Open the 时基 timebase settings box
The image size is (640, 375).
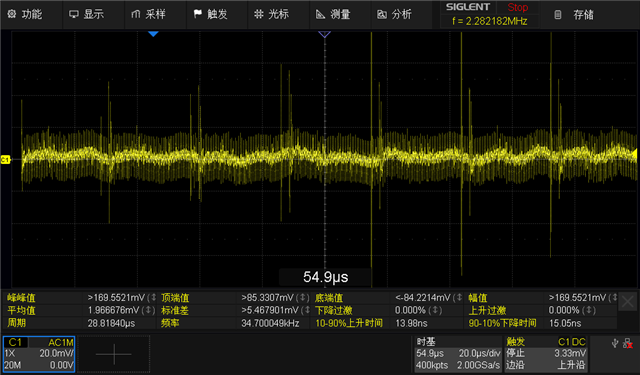pyautogui.click(x=458, y=353)
